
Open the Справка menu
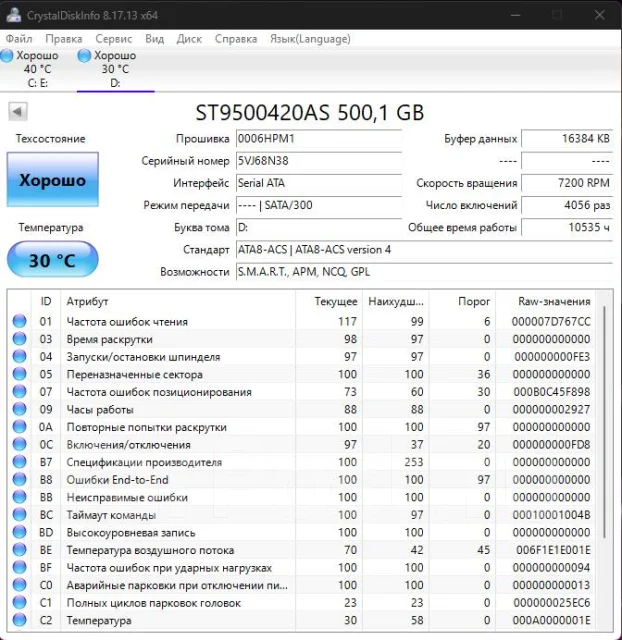click(236, 39)
